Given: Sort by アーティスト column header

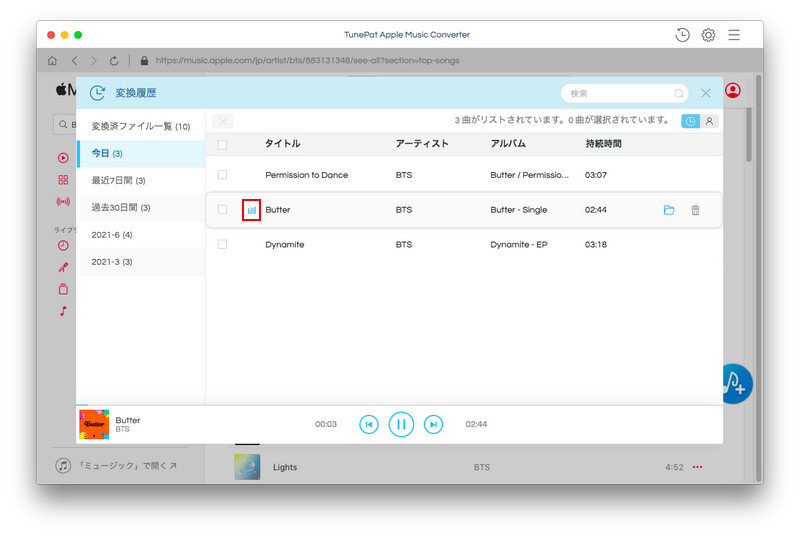Looking at the screenshot, I should pyautogui.click(x=422, y=144).
